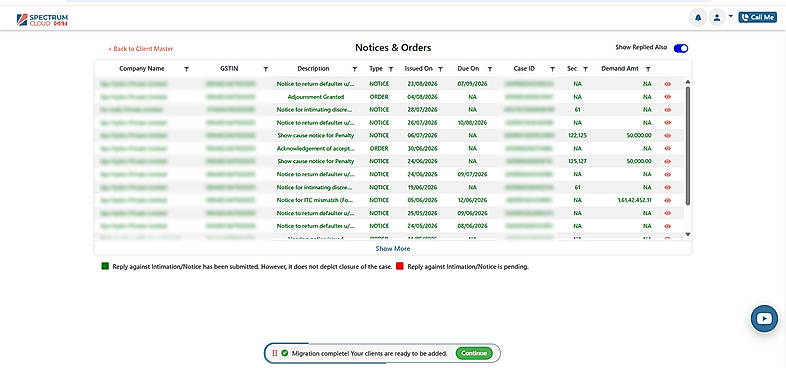
Task: Click the red pending-reply legend square
Action: pyautogui.click(x=400, y=266)
